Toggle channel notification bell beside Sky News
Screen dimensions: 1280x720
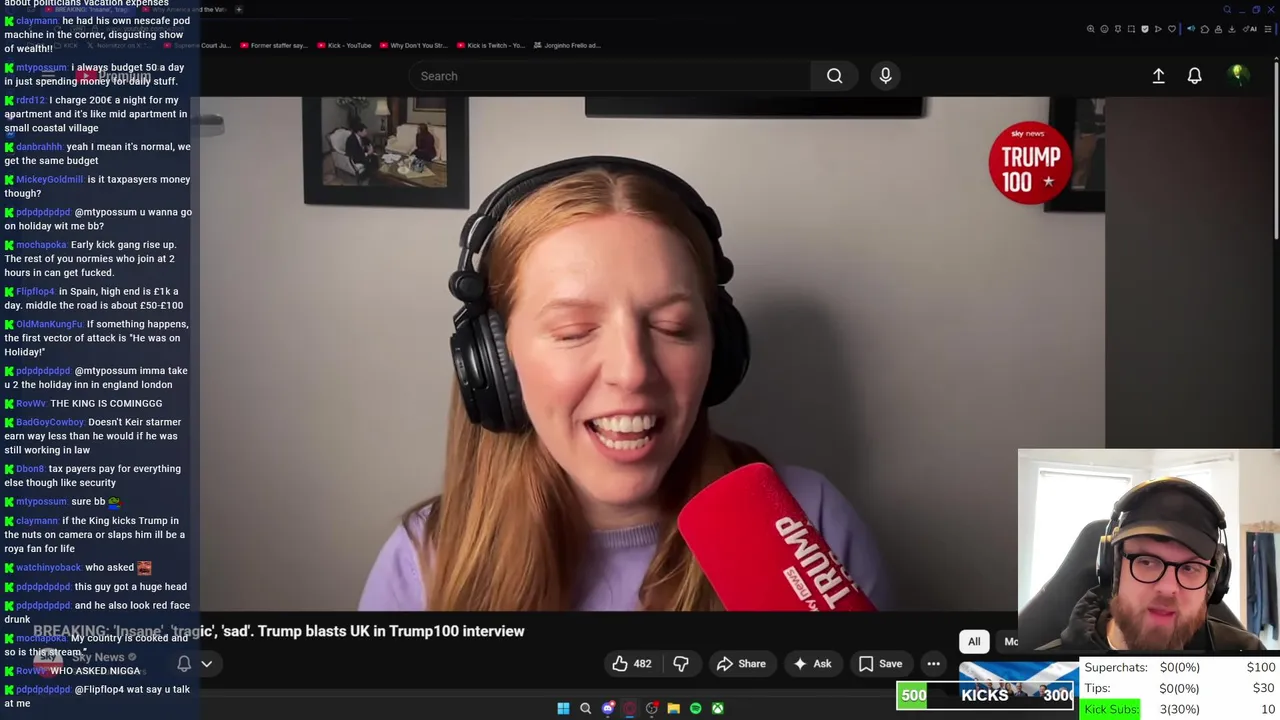coord(184,664)
